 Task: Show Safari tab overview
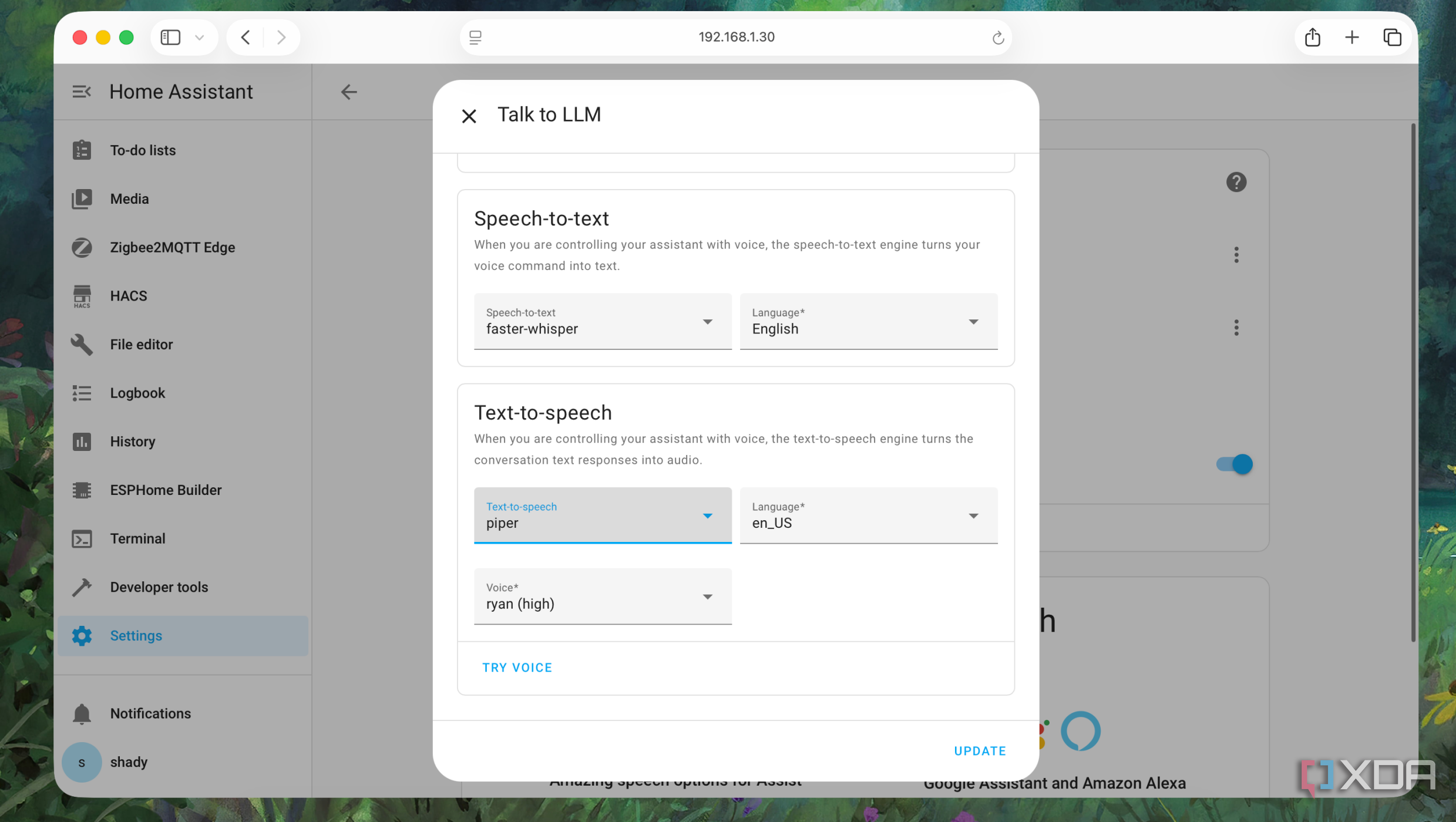click(1392, 38)
